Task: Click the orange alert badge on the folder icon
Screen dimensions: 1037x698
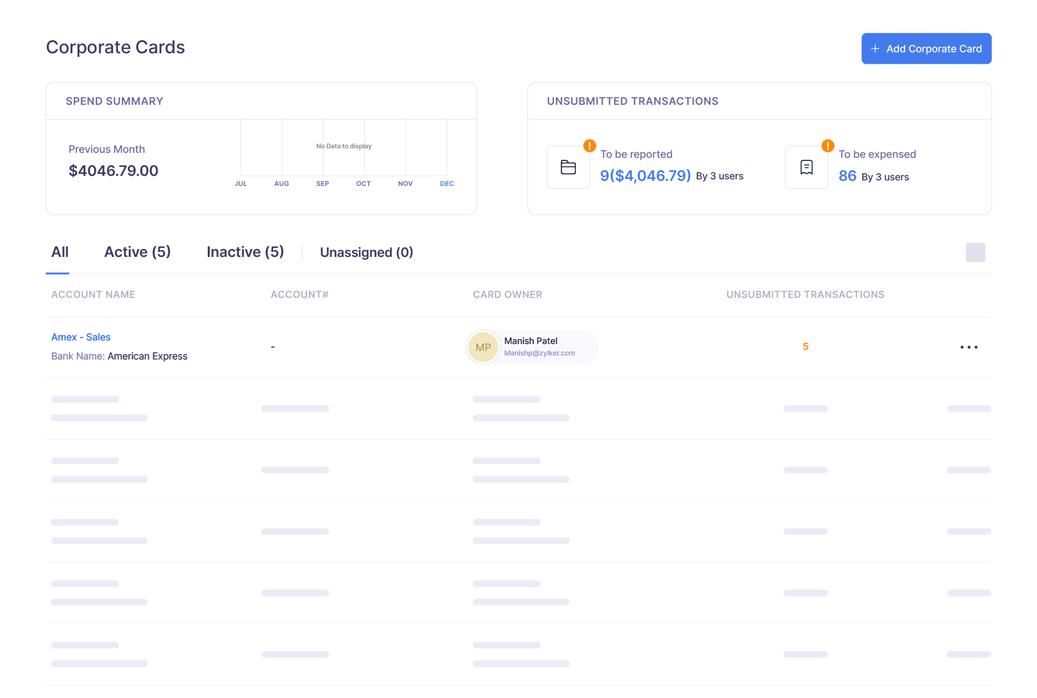Action: tap(590, 146)
